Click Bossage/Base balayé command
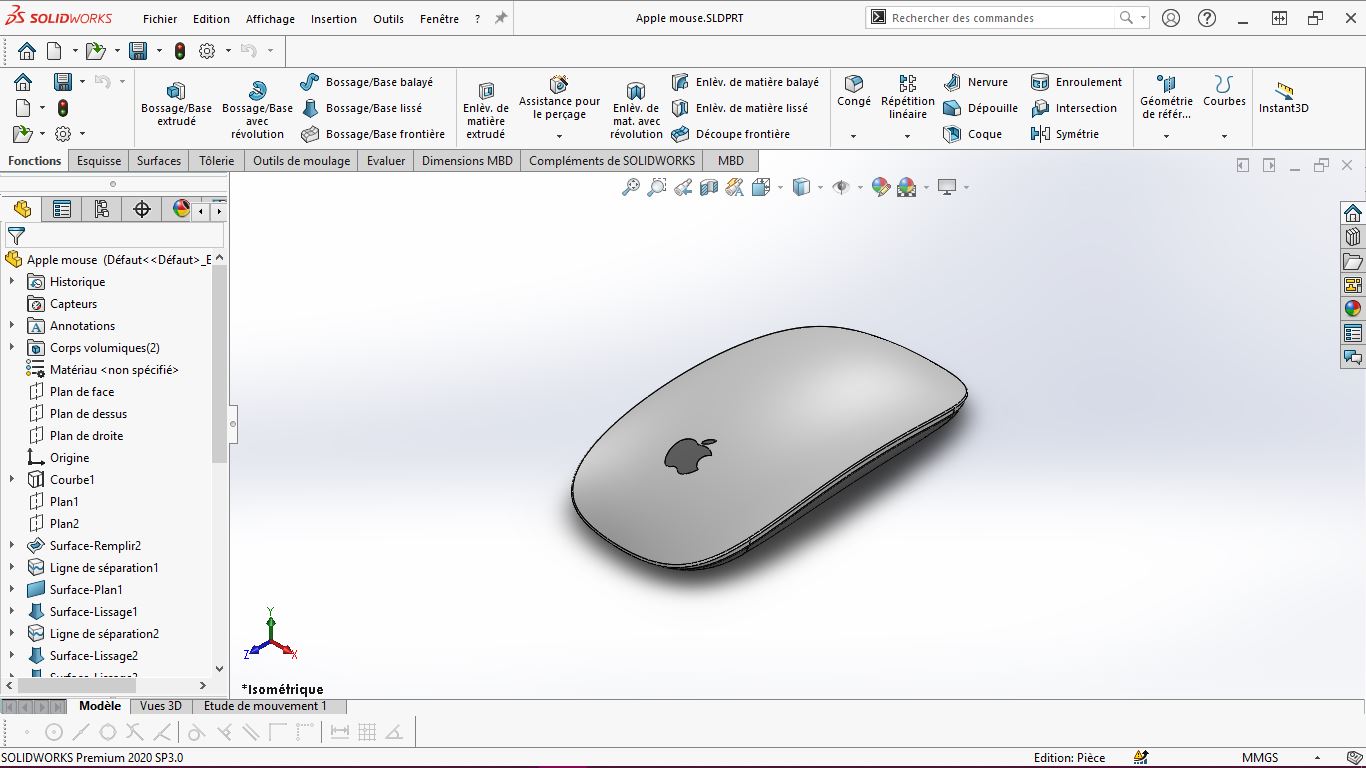The height and width of the screenshot is (768, 1366). pos(366,82)
